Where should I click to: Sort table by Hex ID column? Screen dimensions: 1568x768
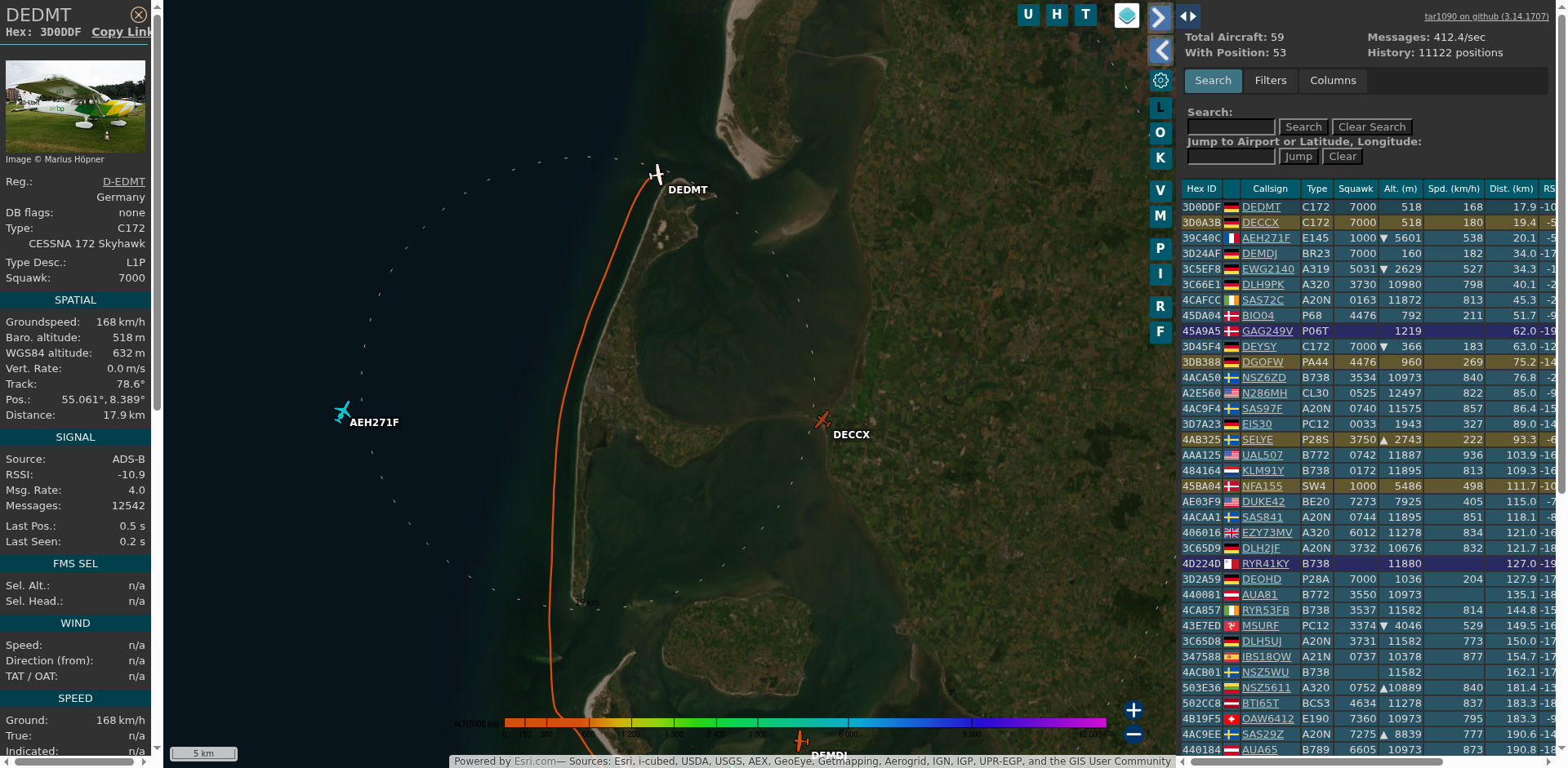pos(1201,189)
